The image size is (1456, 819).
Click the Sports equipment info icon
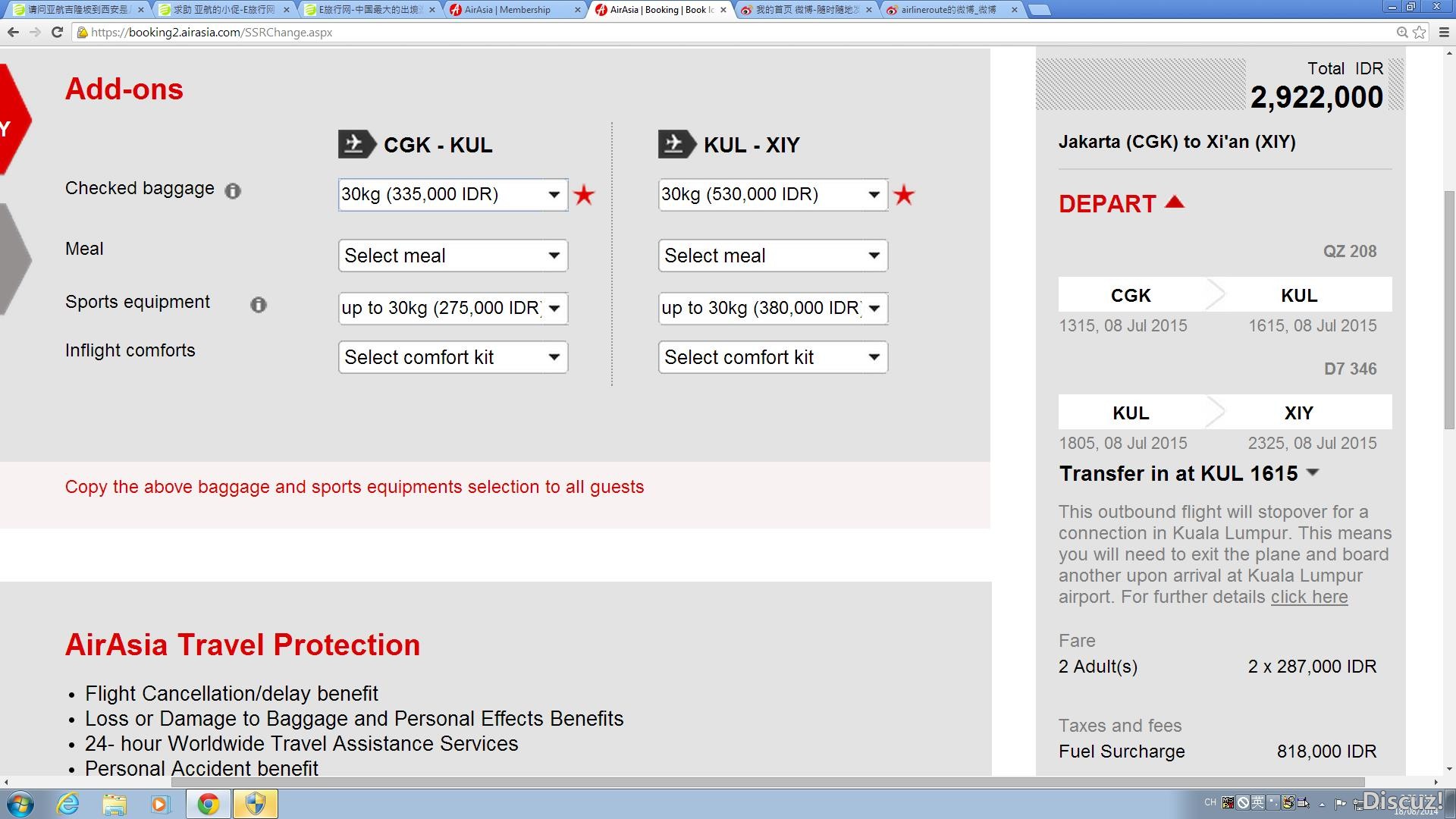click(x=259, y=305)
